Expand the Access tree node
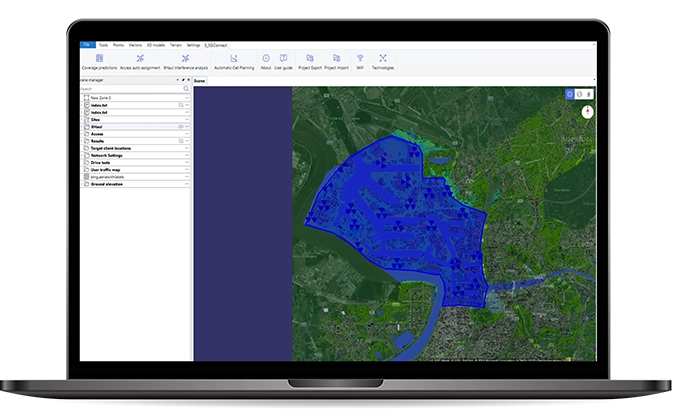 click(x=82, y=134)
